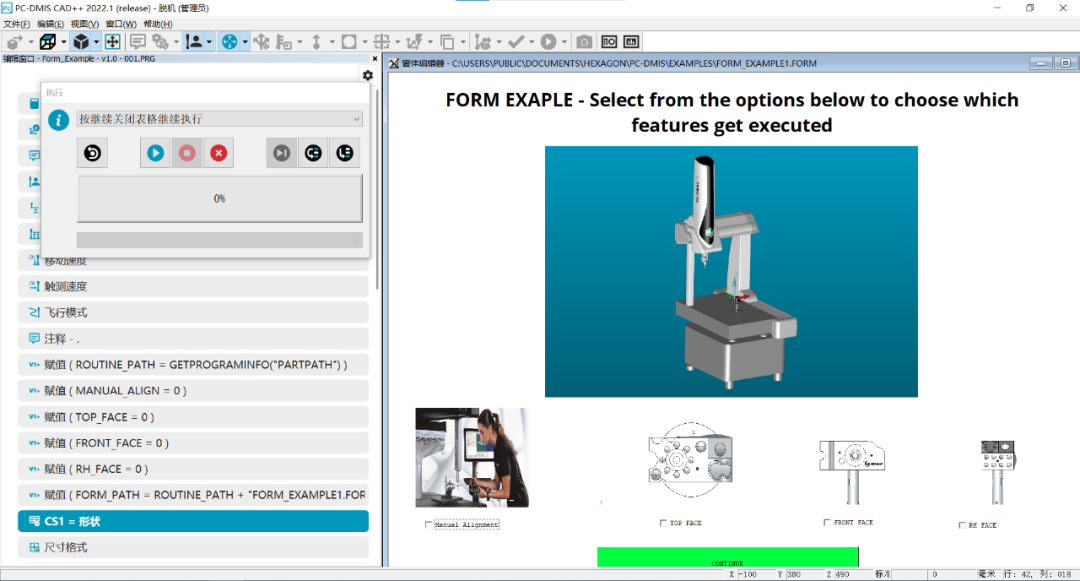The width and height of the screenshot is (1080, 581).
Task: Open the 文件(F) menu
Action: pyautogui.click(x=17, y=24)
